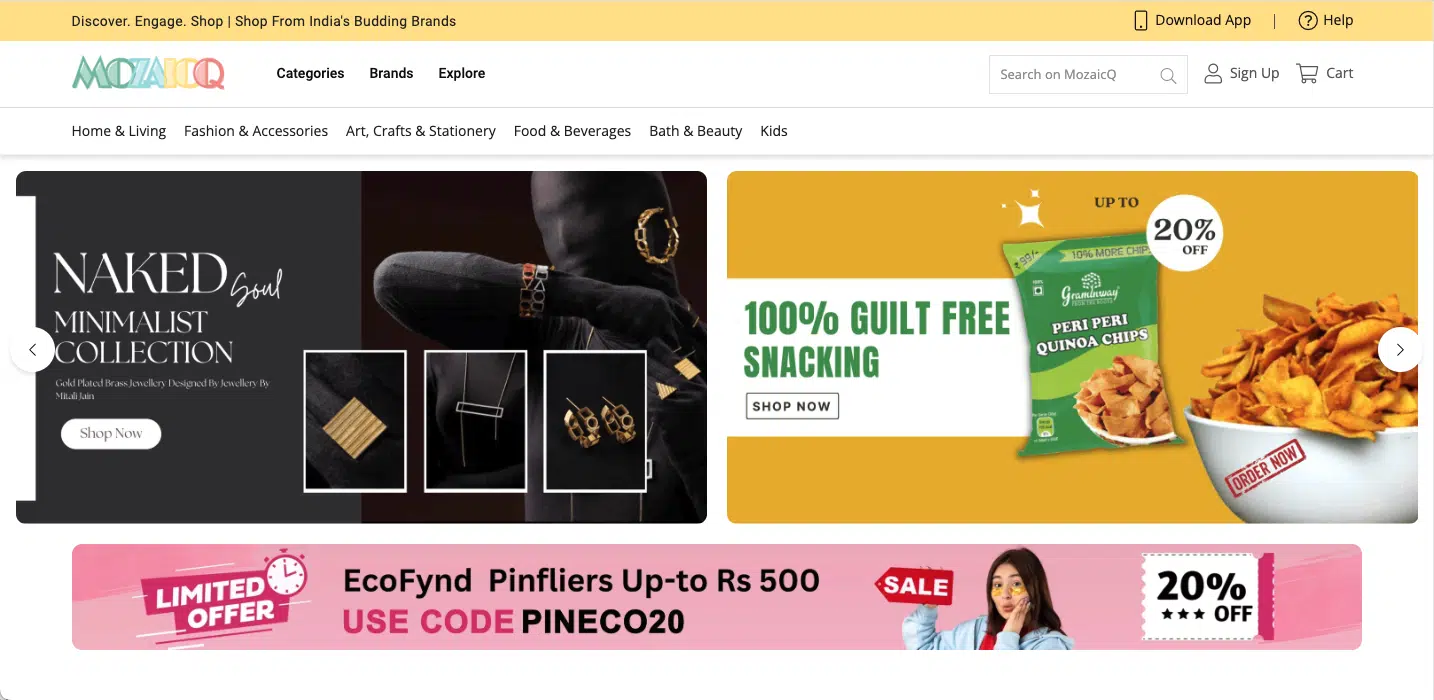Click the MozaicQ logo
The width and height of the screenshot is (1434, 700).
[x=148, y=73]
